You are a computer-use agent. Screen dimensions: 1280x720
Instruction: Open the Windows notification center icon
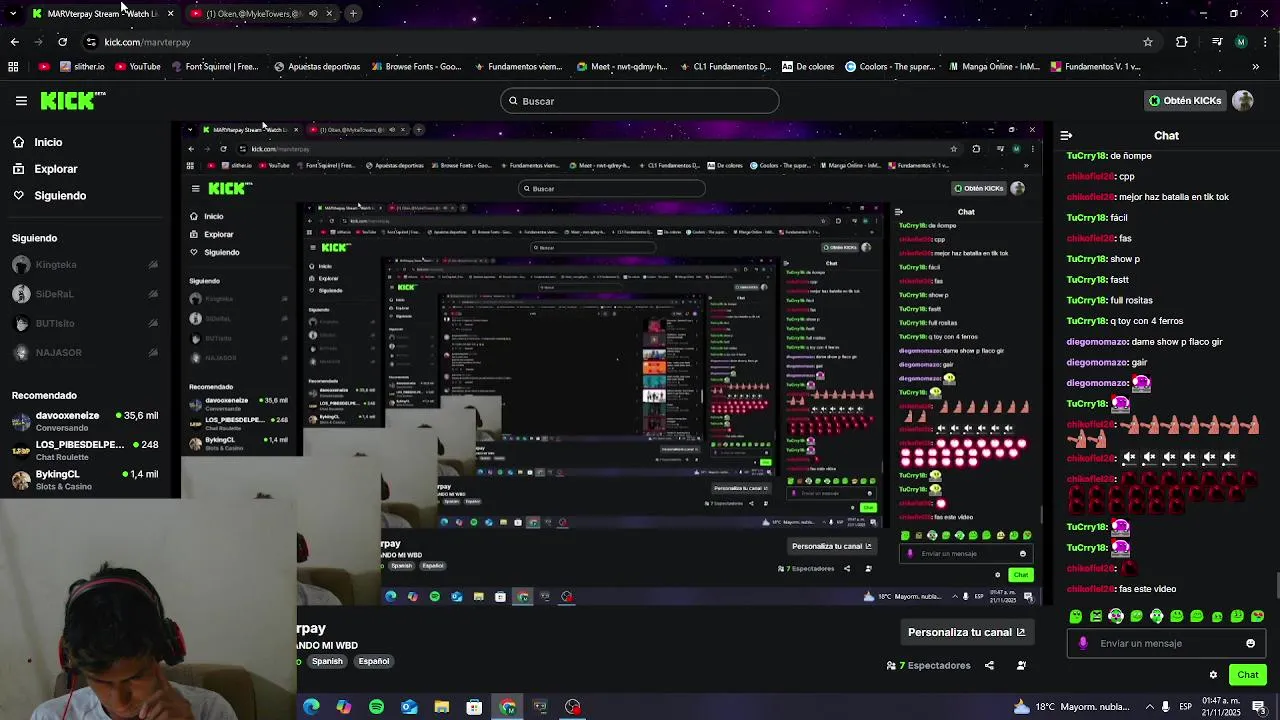[1259, 707]
